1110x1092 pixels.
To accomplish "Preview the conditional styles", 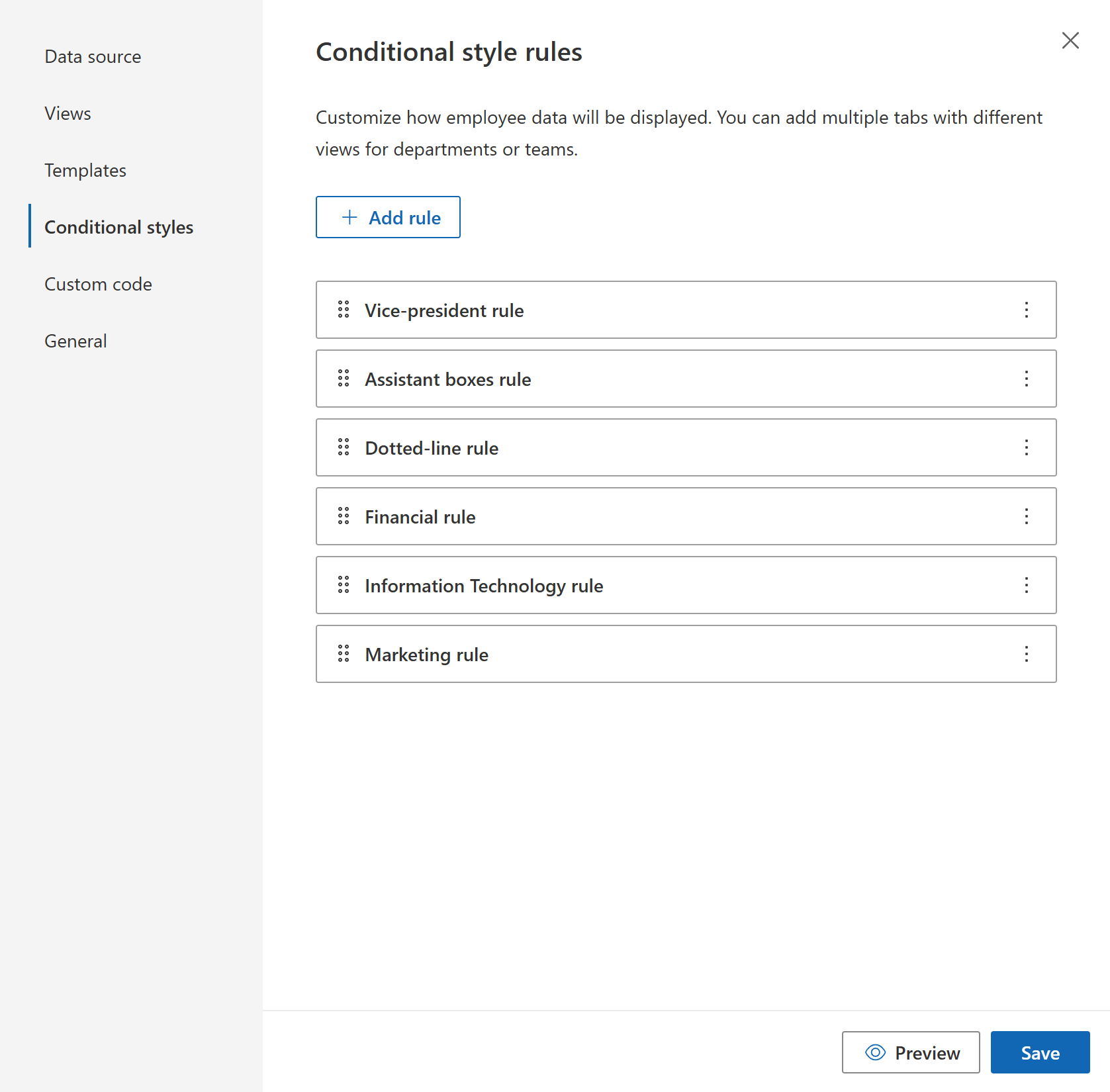I will point(911,1052).
